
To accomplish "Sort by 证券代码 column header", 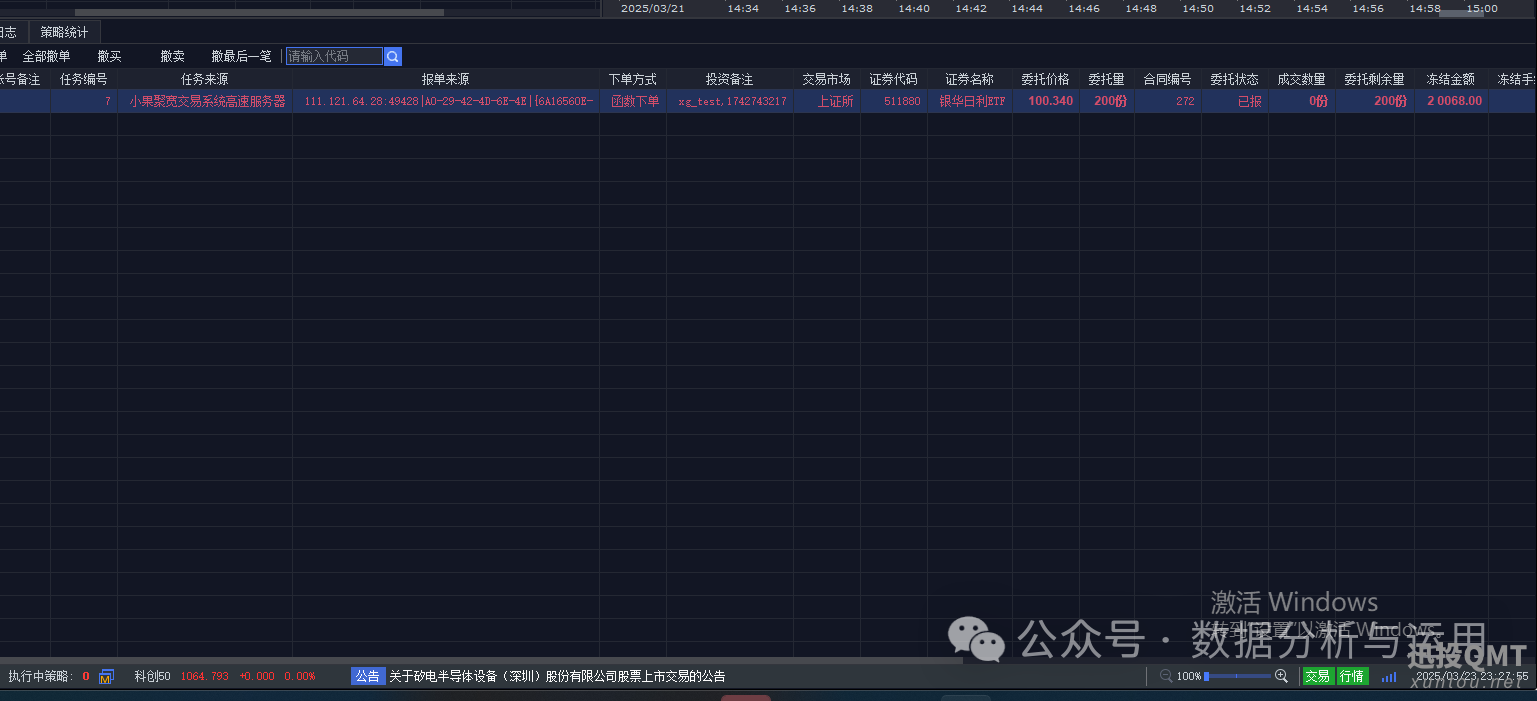I will click(894, 79).
